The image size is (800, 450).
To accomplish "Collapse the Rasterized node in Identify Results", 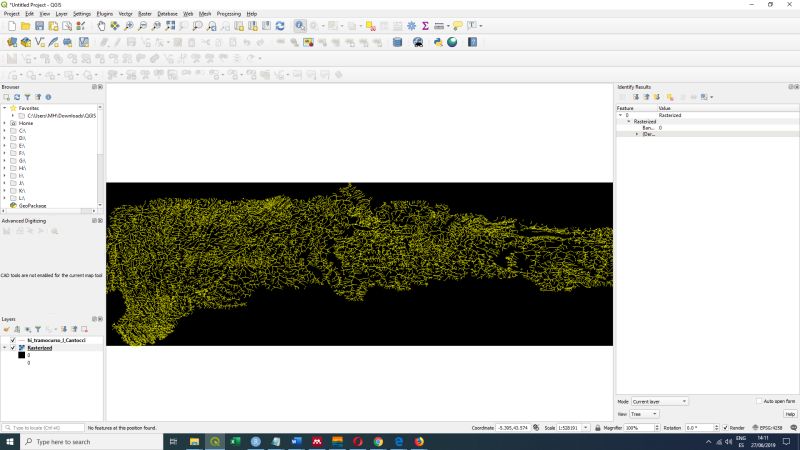I will tap(629, 121).
